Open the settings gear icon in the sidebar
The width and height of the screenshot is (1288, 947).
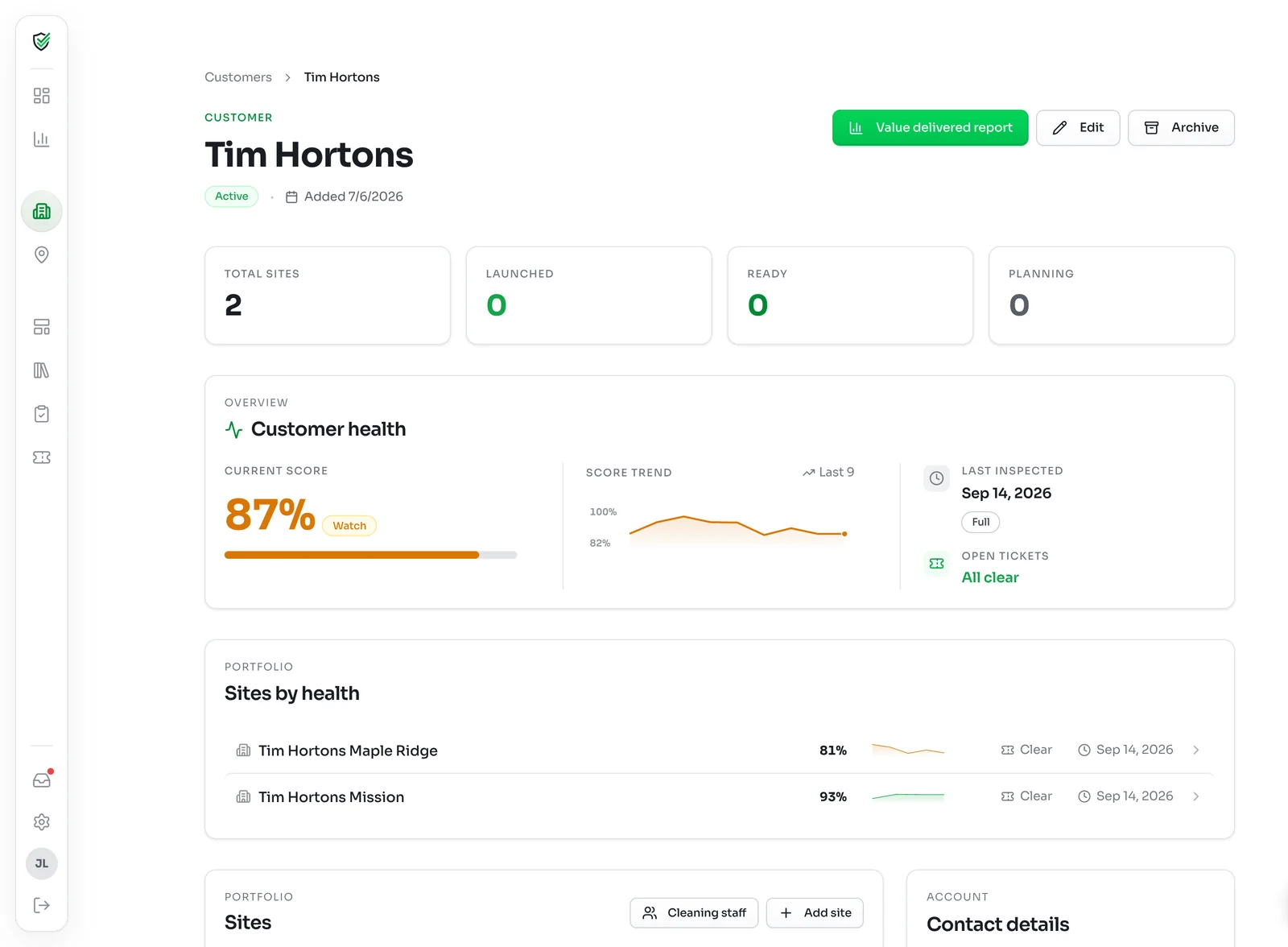point(42,822)
